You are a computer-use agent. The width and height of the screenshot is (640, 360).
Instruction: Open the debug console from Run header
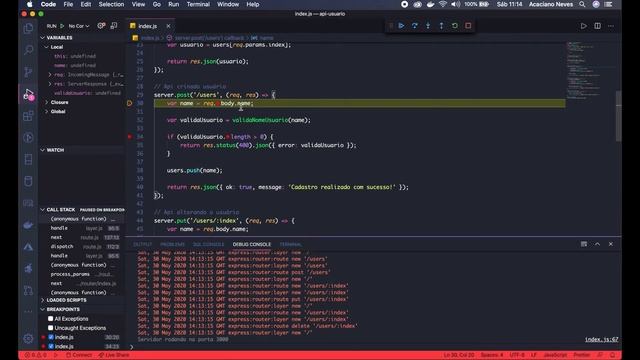tap(114, 26)
